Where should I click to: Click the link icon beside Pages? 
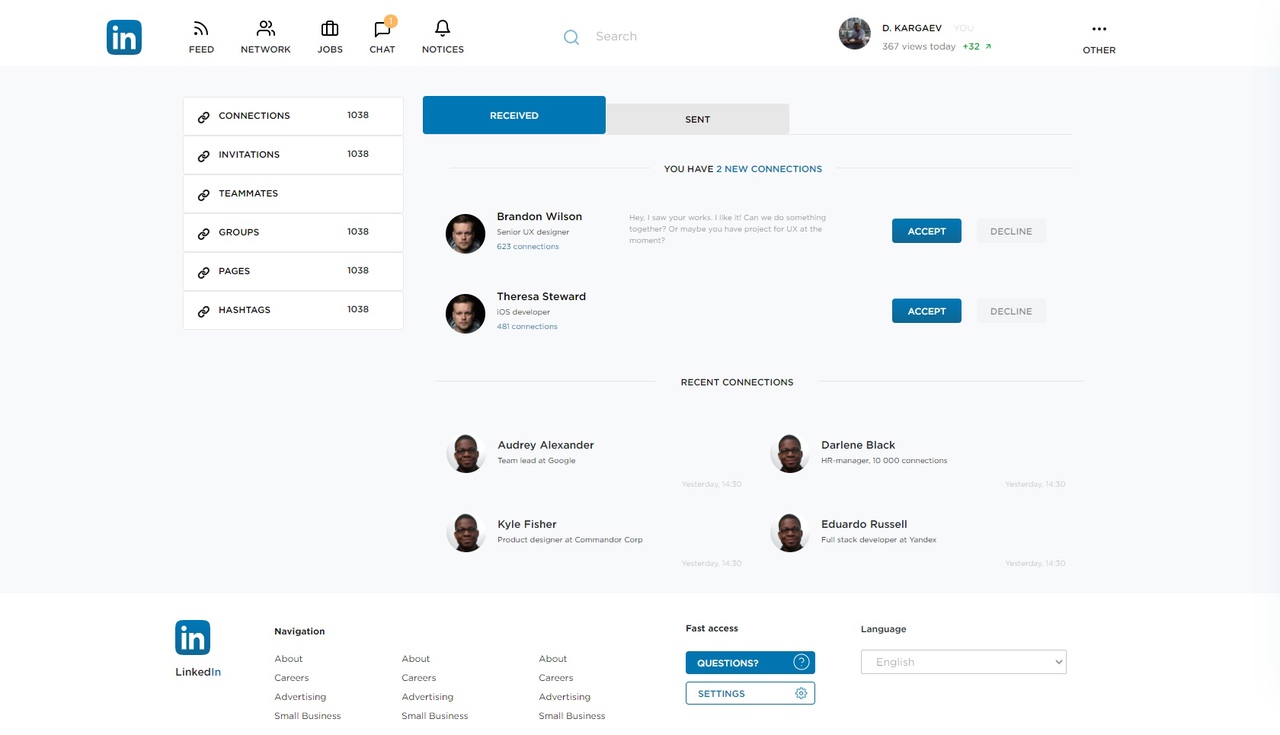[x=203, y=272]
